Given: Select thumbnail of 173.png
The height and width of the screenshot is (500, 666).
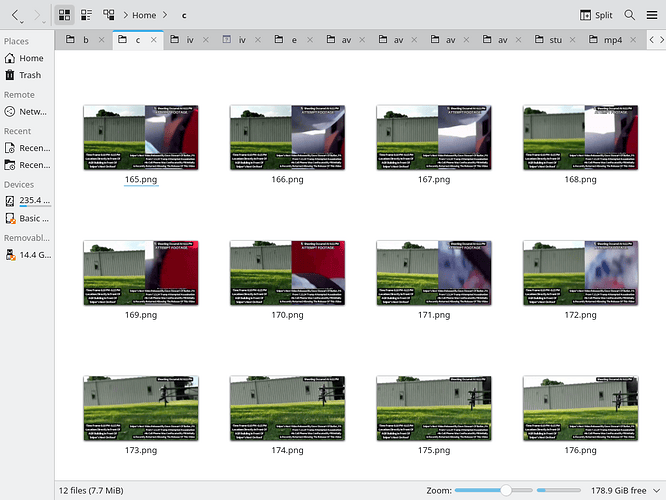Looking at the screenshot, I should point(141,408).
